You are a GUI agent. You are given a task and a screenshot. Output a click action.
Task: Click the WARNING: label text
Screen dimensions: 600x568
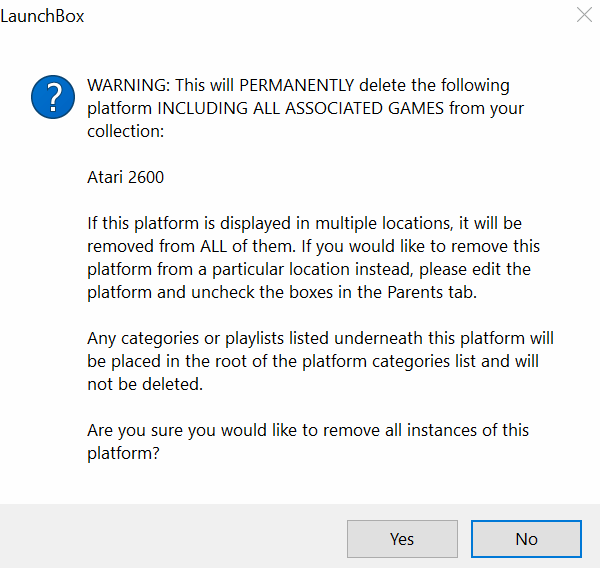click(129, 85)
